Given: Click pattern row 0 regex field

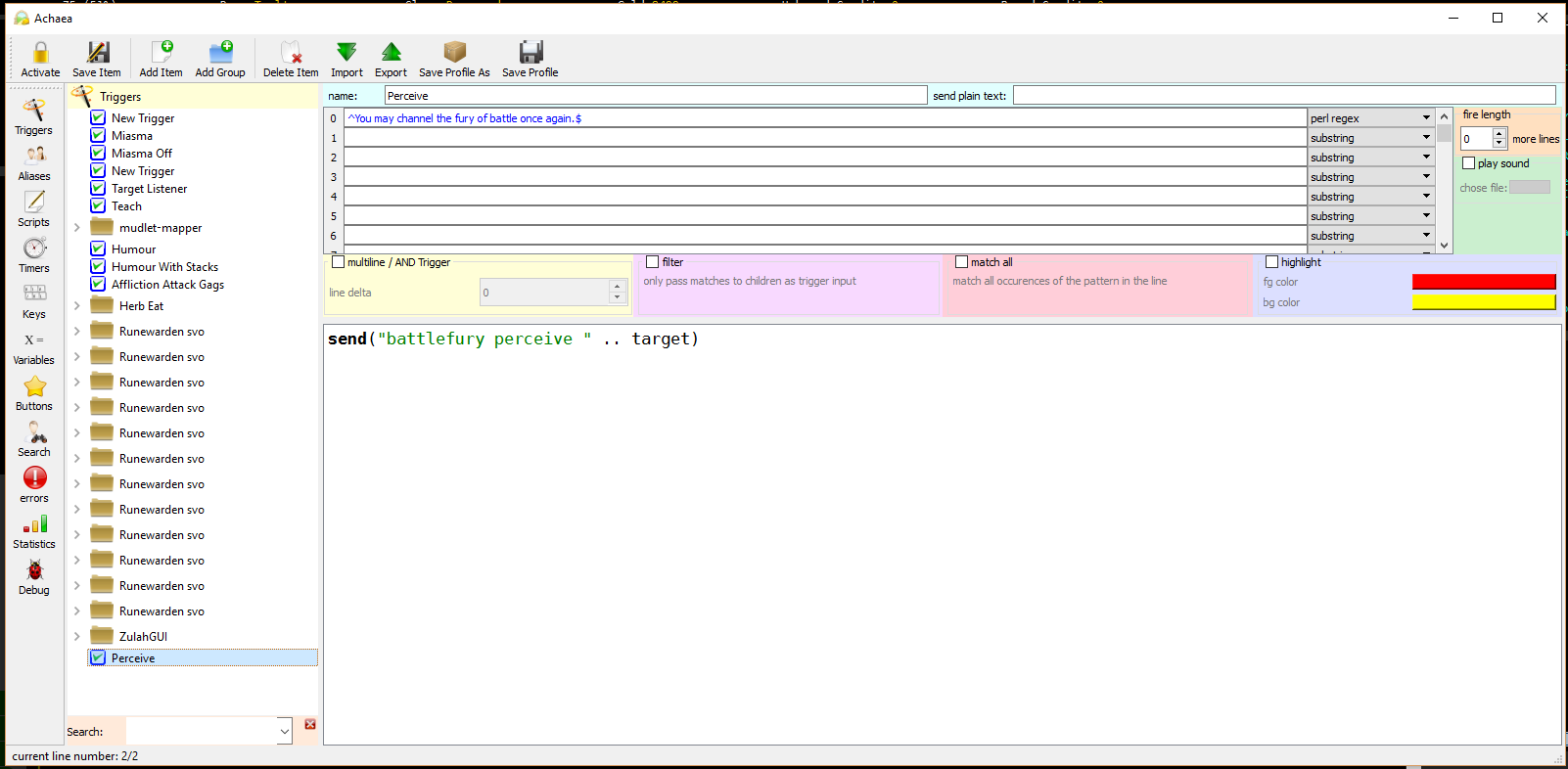Looking at the screenshot, I should [x=825, y=117].
